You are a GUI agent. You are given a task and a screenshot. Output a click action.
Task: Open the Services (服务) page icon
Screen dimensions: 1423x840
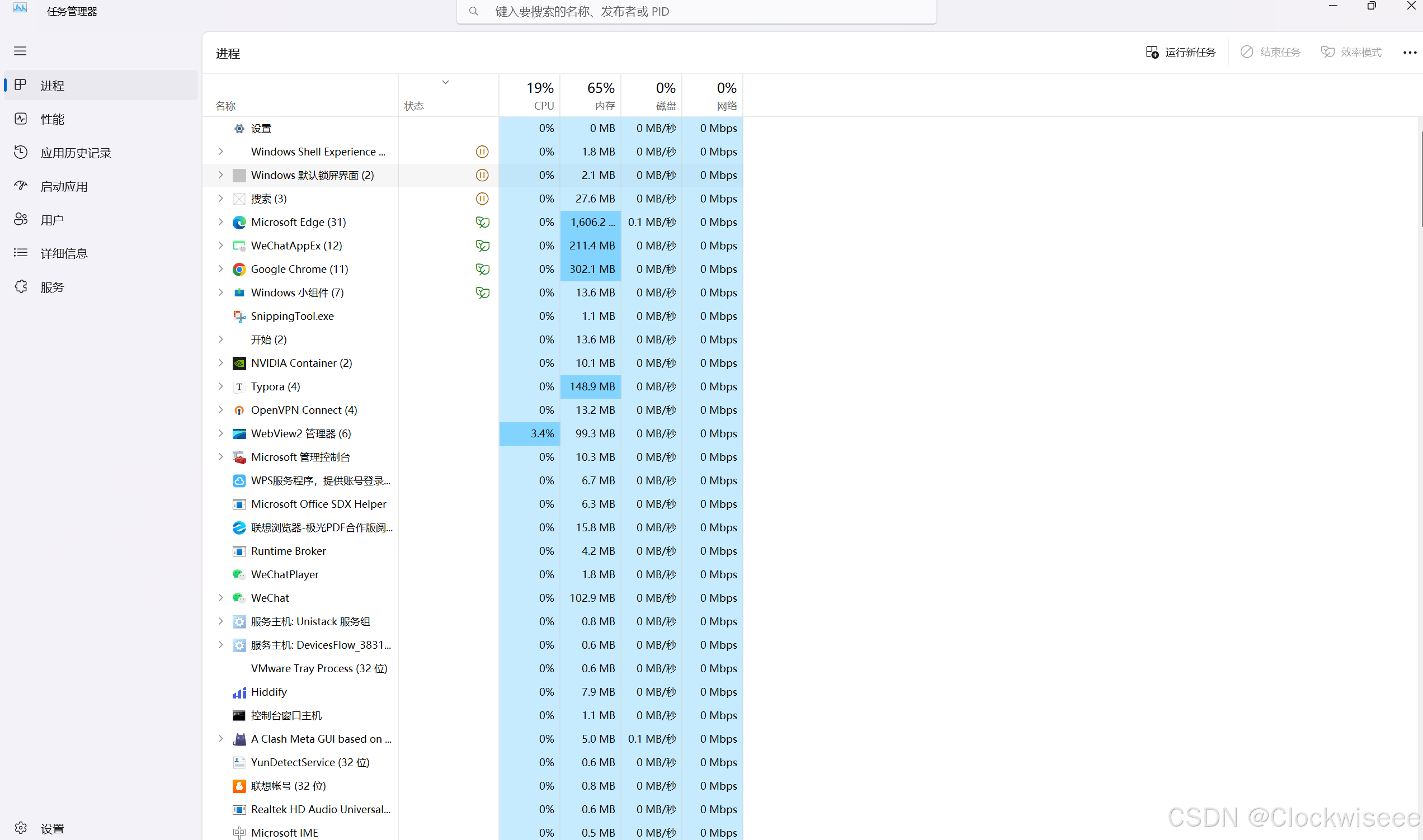click(x=21, y=287)
